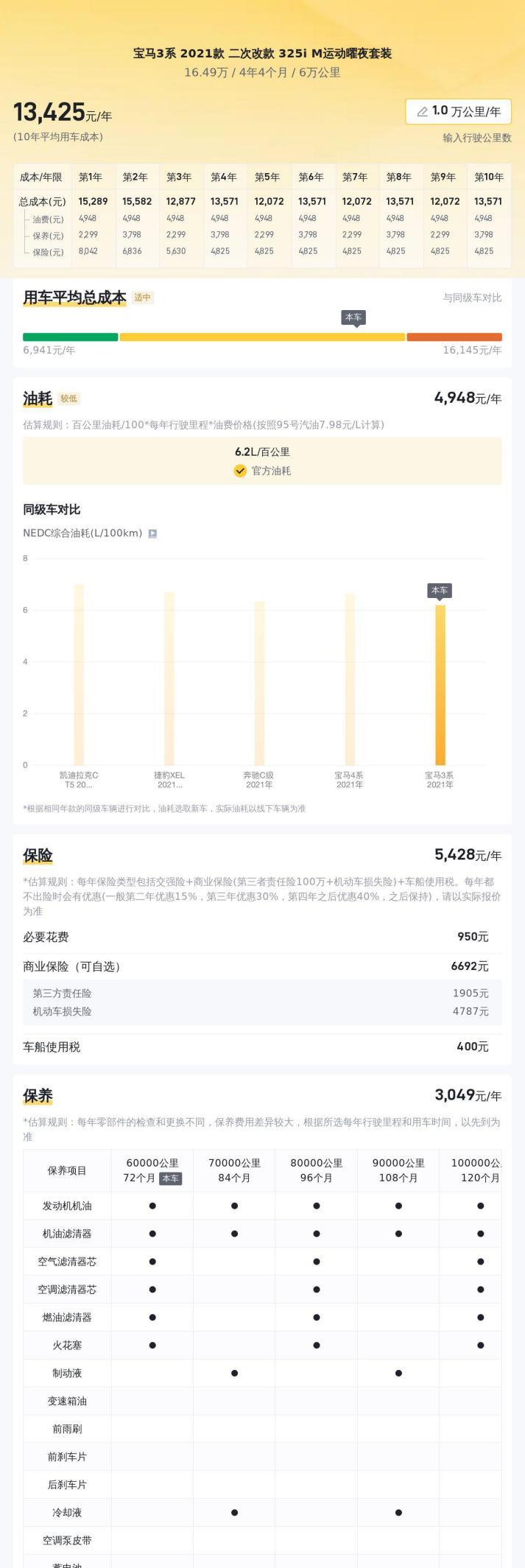The image size is (525, 1568).
Task: Click the 火花塞 dot under 80000公里
Action: [x=317, y=1346]
